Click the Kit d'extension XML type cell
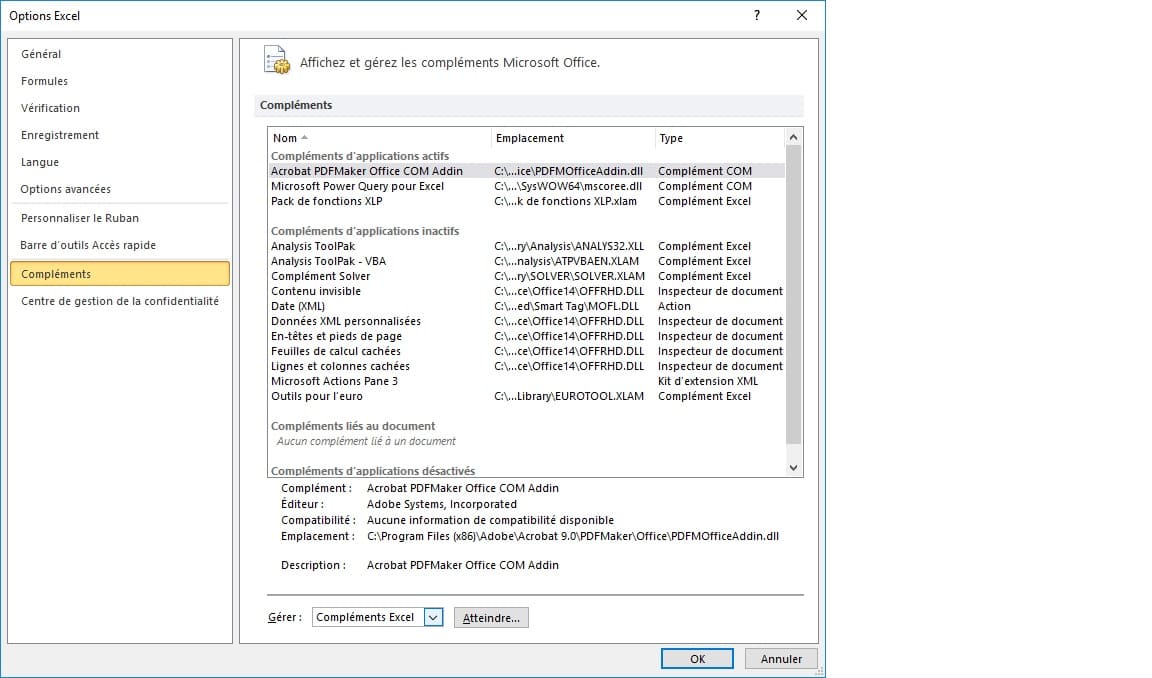The height and width of the screenshot is (678, 1152). [708, 381]
